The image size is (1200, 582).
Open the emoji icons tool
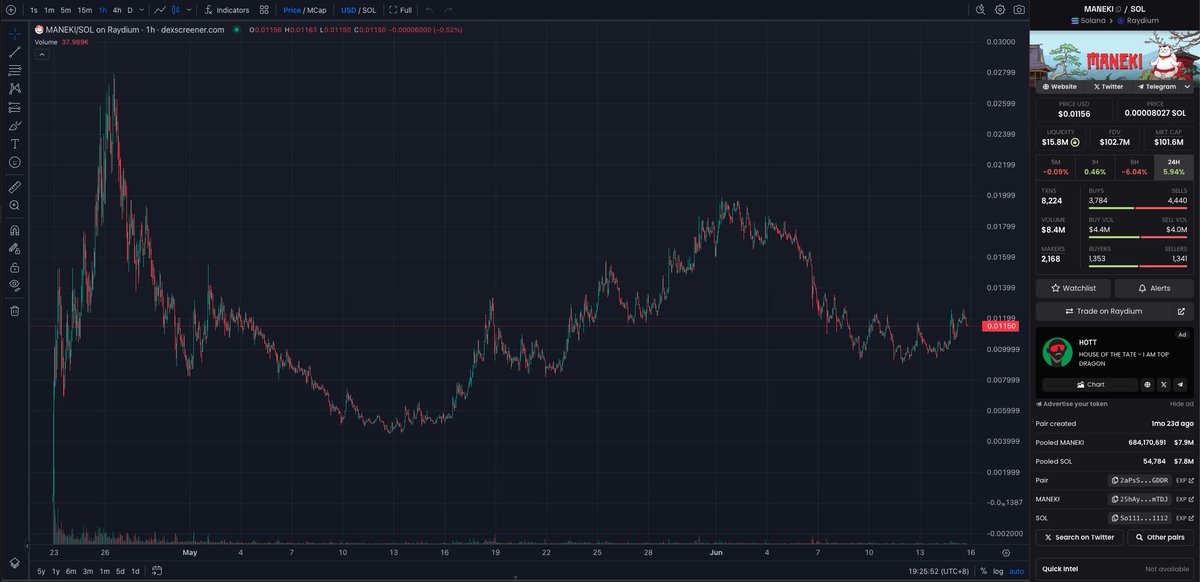(15, 162)
